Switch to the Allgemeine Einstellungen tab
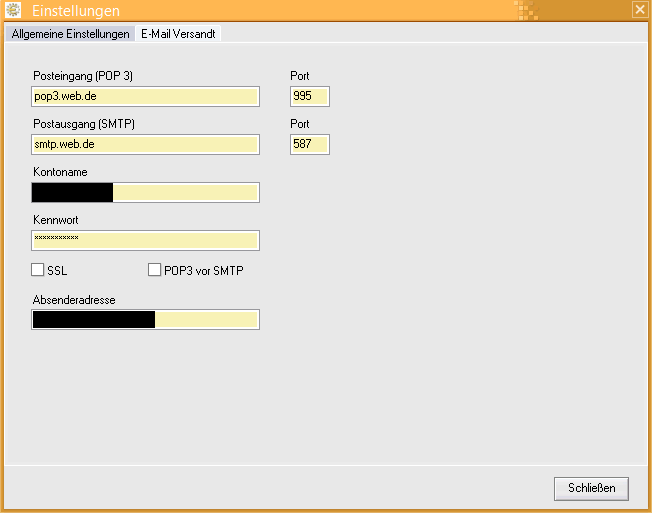The height and width of the screenshot is (513, 652). click(70, 34)
